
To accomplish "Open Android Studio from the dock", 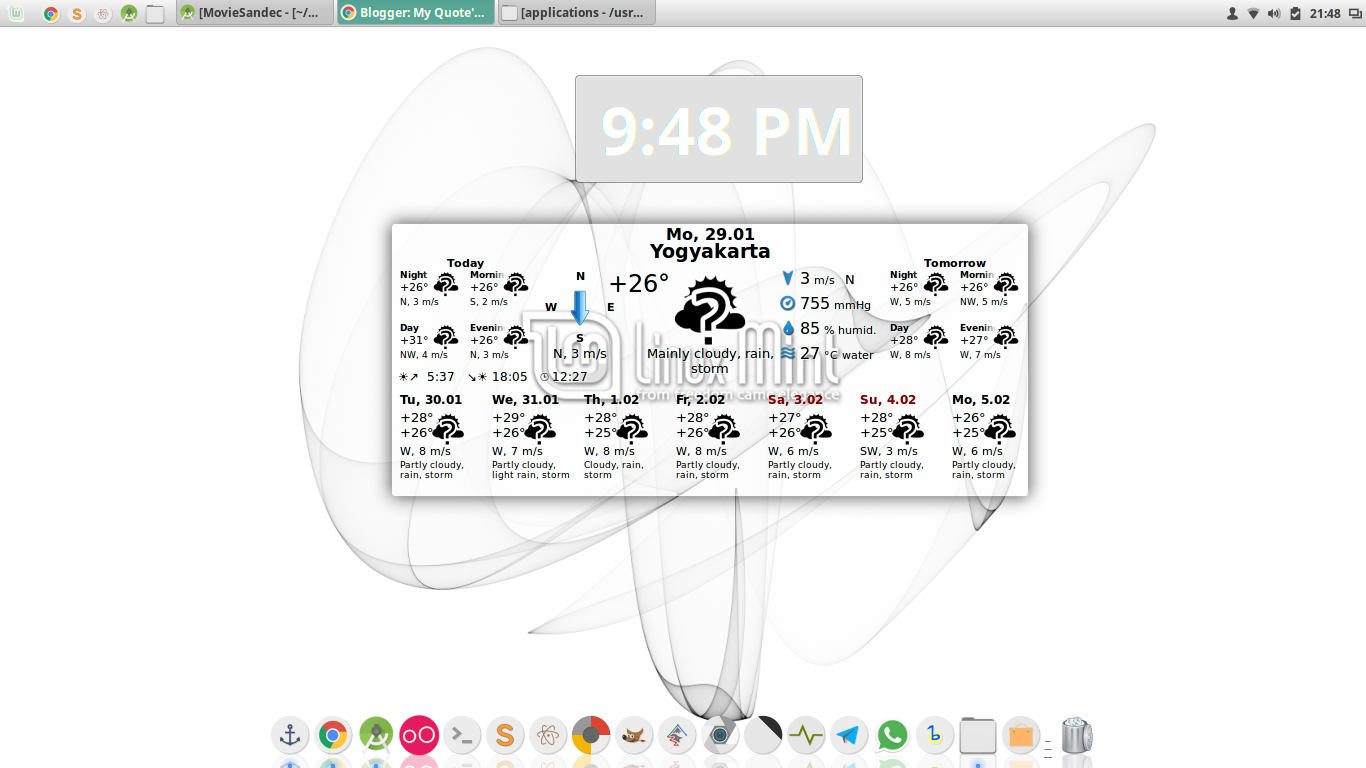I will (376, 736).
